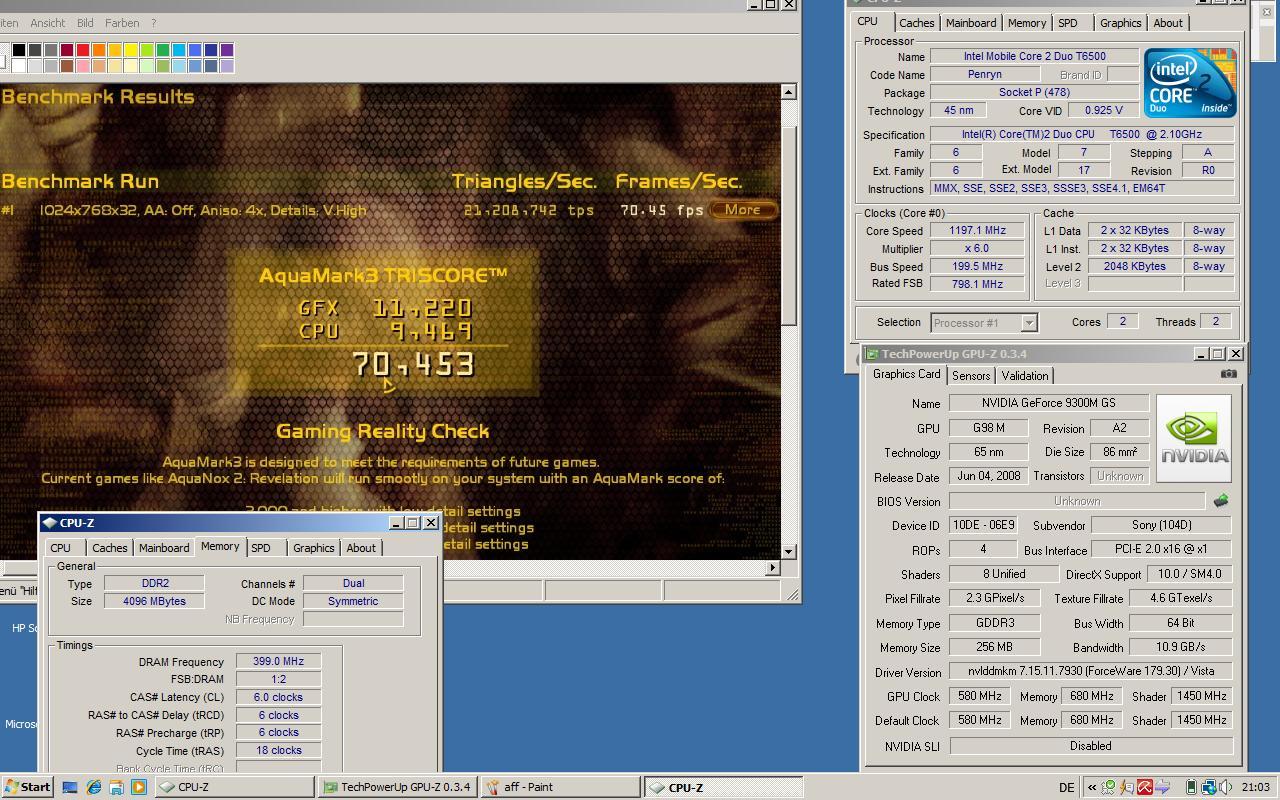Image resolution: width=1280 pixels, height=800 pixels.
Task: Open the battery status tray icon
Action: coord(1191,787)
